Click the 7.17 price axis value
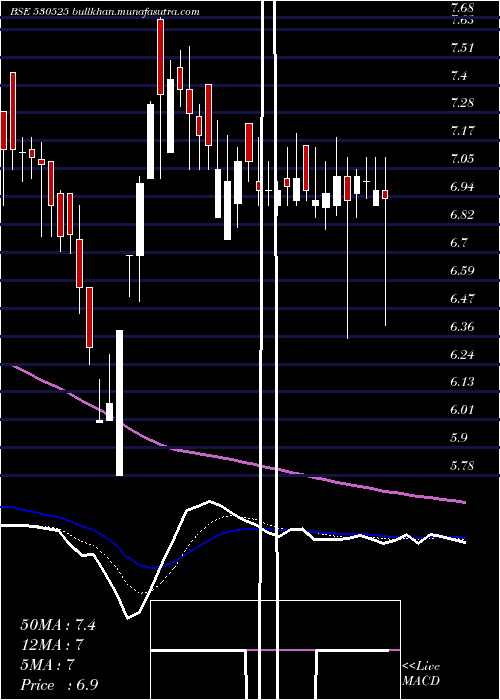500x700 pixels. pyautogui.click(x=462, y=131)
